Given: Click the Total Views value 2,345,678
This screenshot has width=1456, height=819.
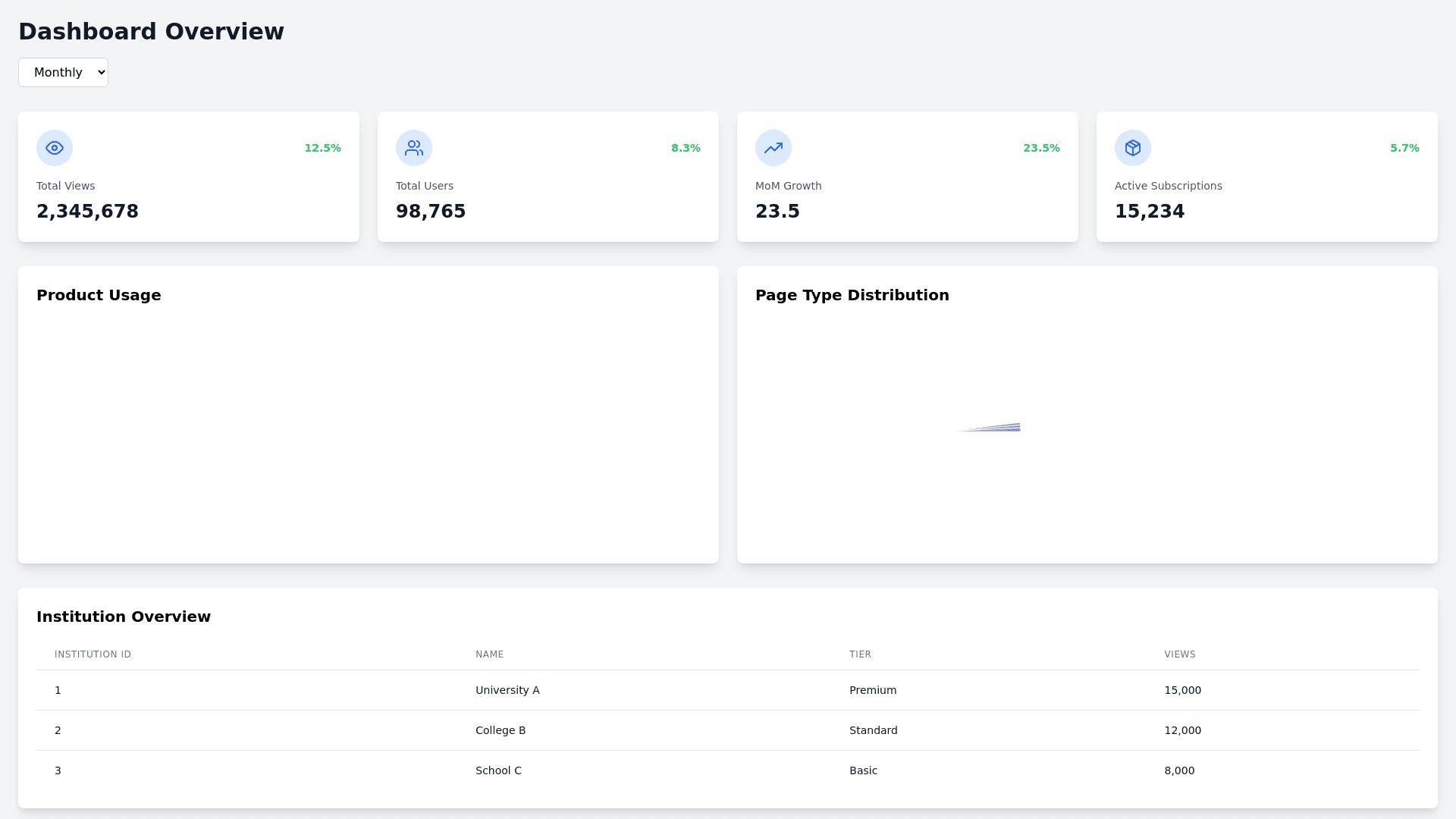Looking at the screenshot, I should point(87,211).
